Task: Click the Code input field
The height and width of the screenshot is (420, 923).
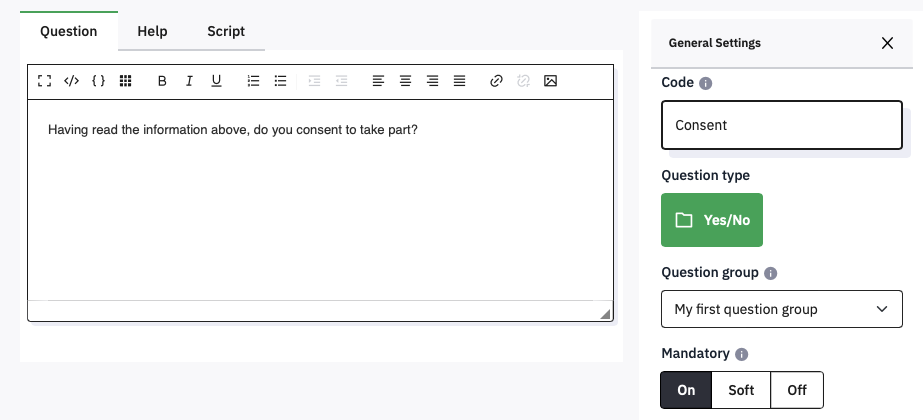Action: 782,125
